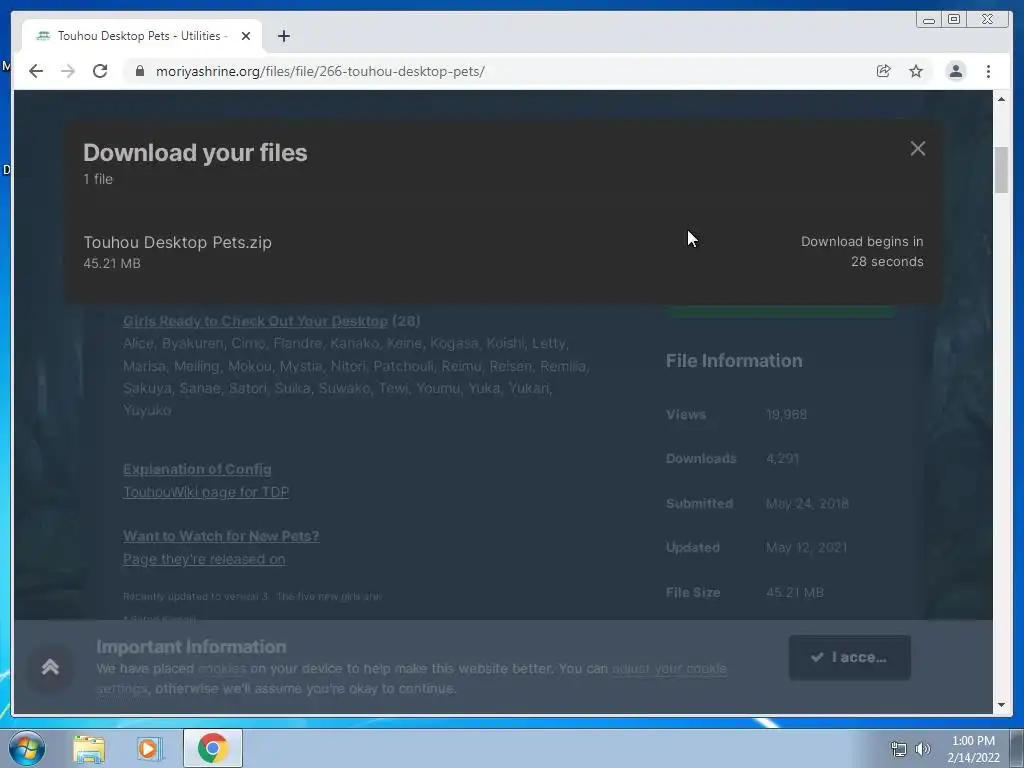Open the Chrome profile avatar menu
Screen dimensions: 1024x768
point(955,71)
